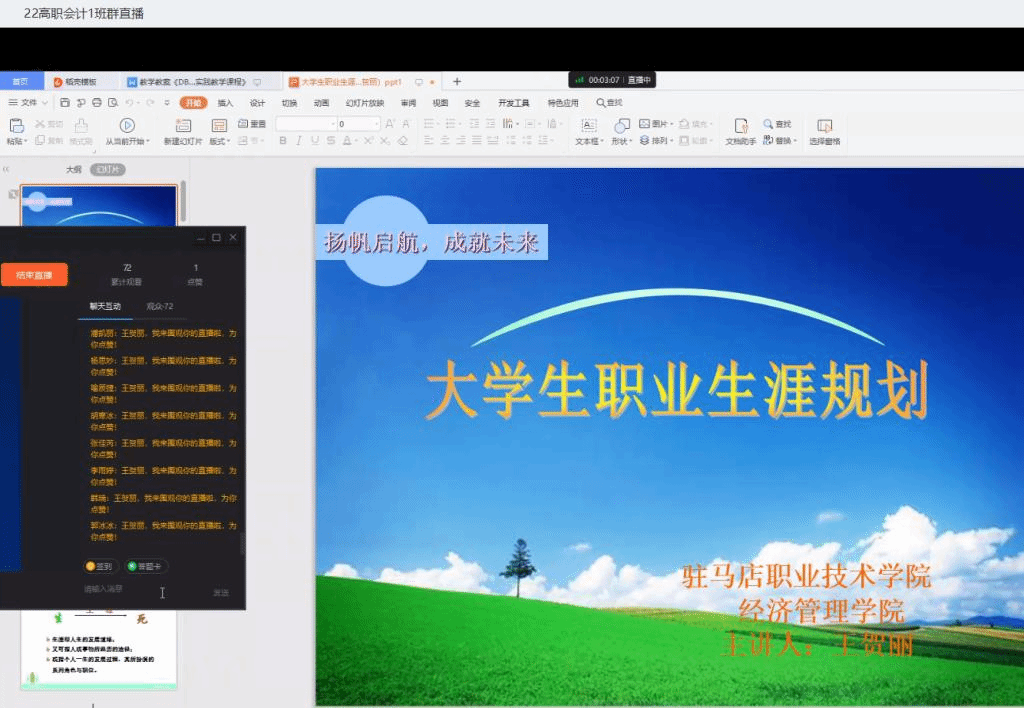Click the Picture insert button

tap(655, 123)
